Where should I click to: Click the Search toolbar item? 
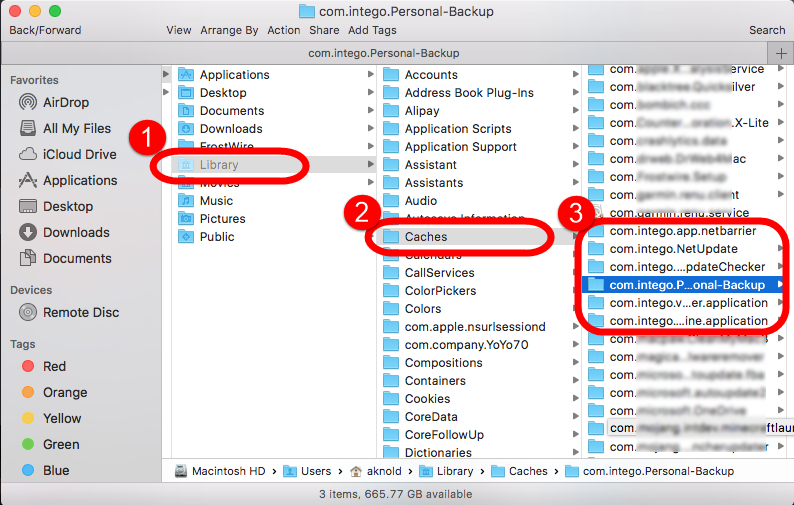767,30
